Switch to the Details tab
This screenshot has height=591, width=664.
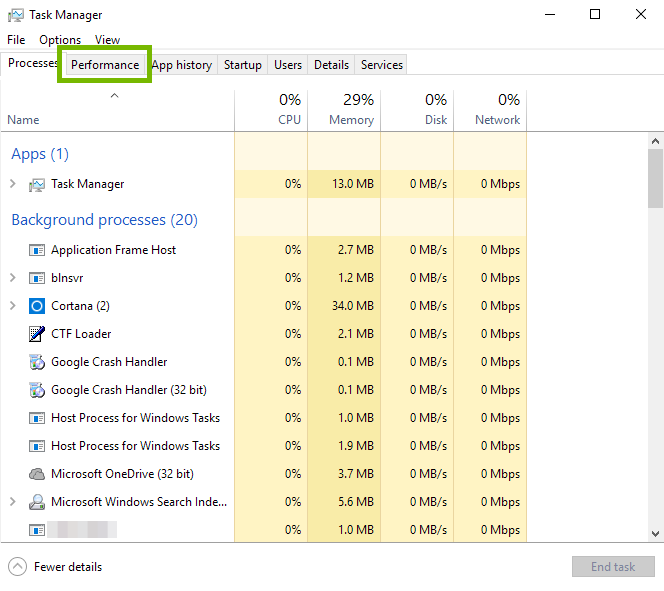332,65
